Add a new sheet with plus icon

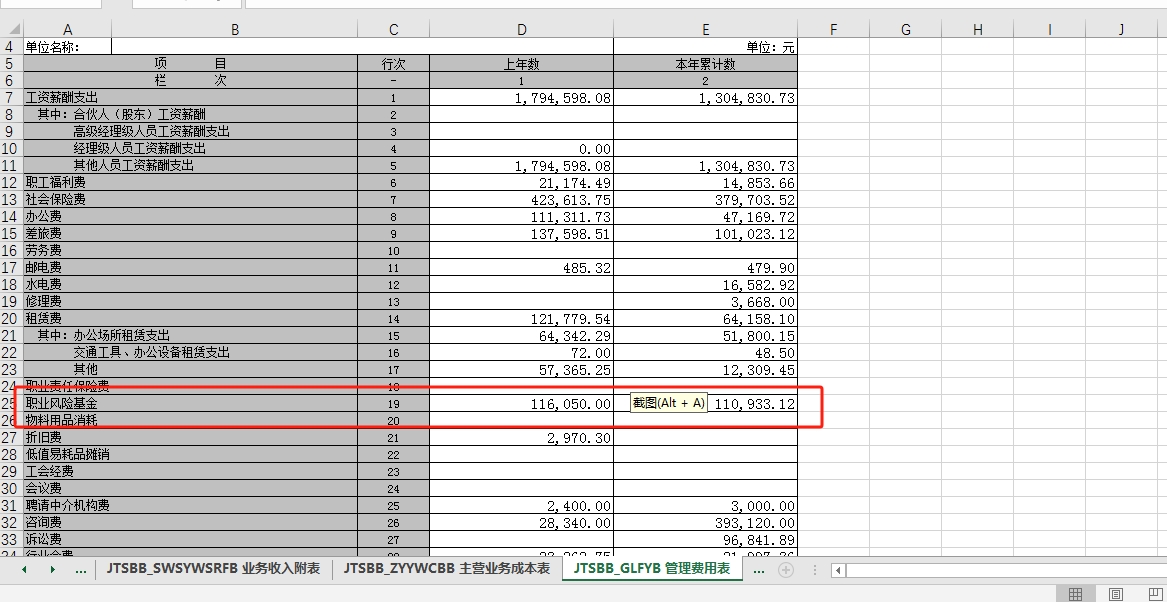tap(786, 570)
